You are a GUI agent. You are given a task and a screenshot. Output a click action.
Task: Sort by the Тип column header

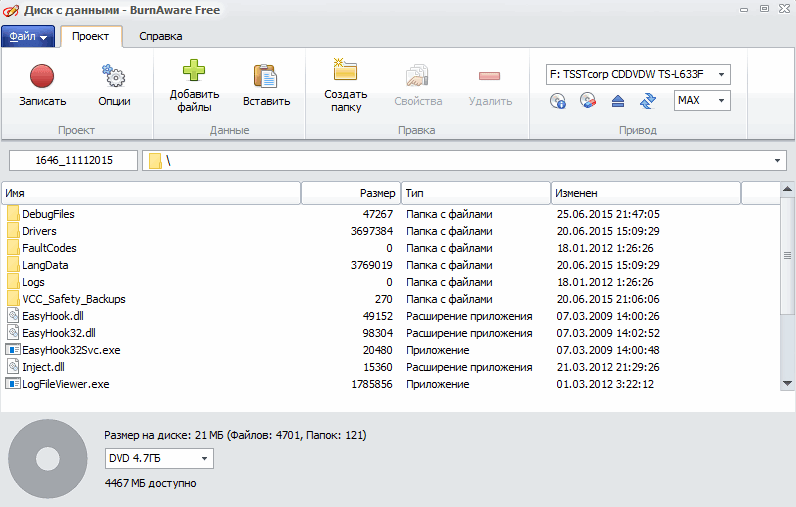point(476,193)
